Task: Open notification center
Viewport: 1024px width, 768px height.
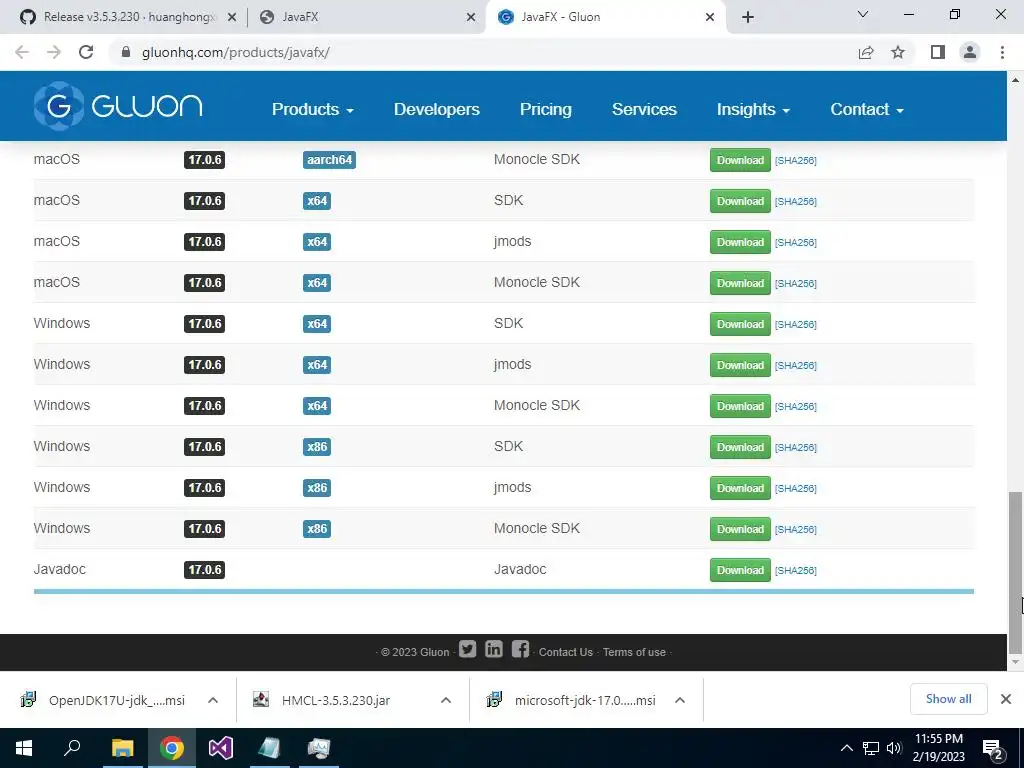Action: [993, 748]
